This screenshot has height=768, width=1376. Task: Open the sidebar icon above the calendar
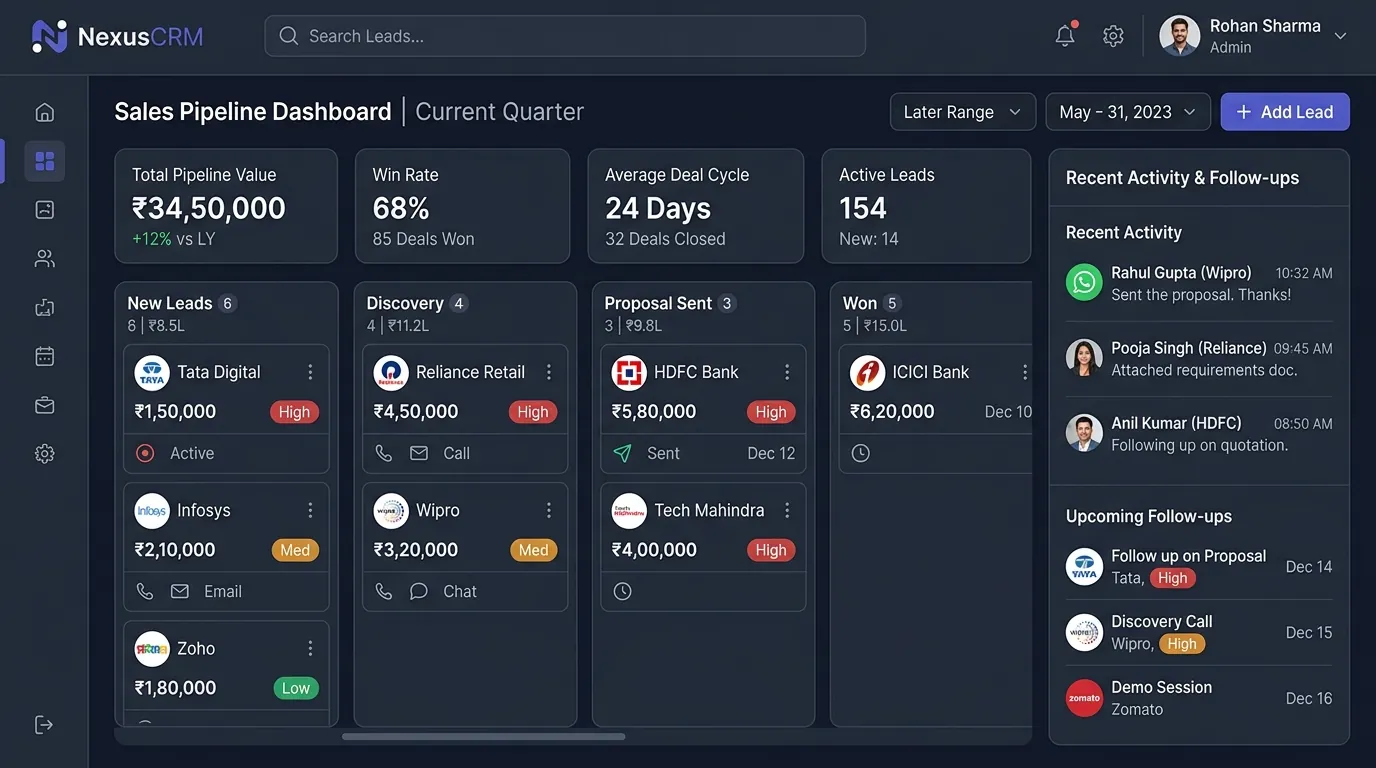pyautogui.click(x=44, y=307)
